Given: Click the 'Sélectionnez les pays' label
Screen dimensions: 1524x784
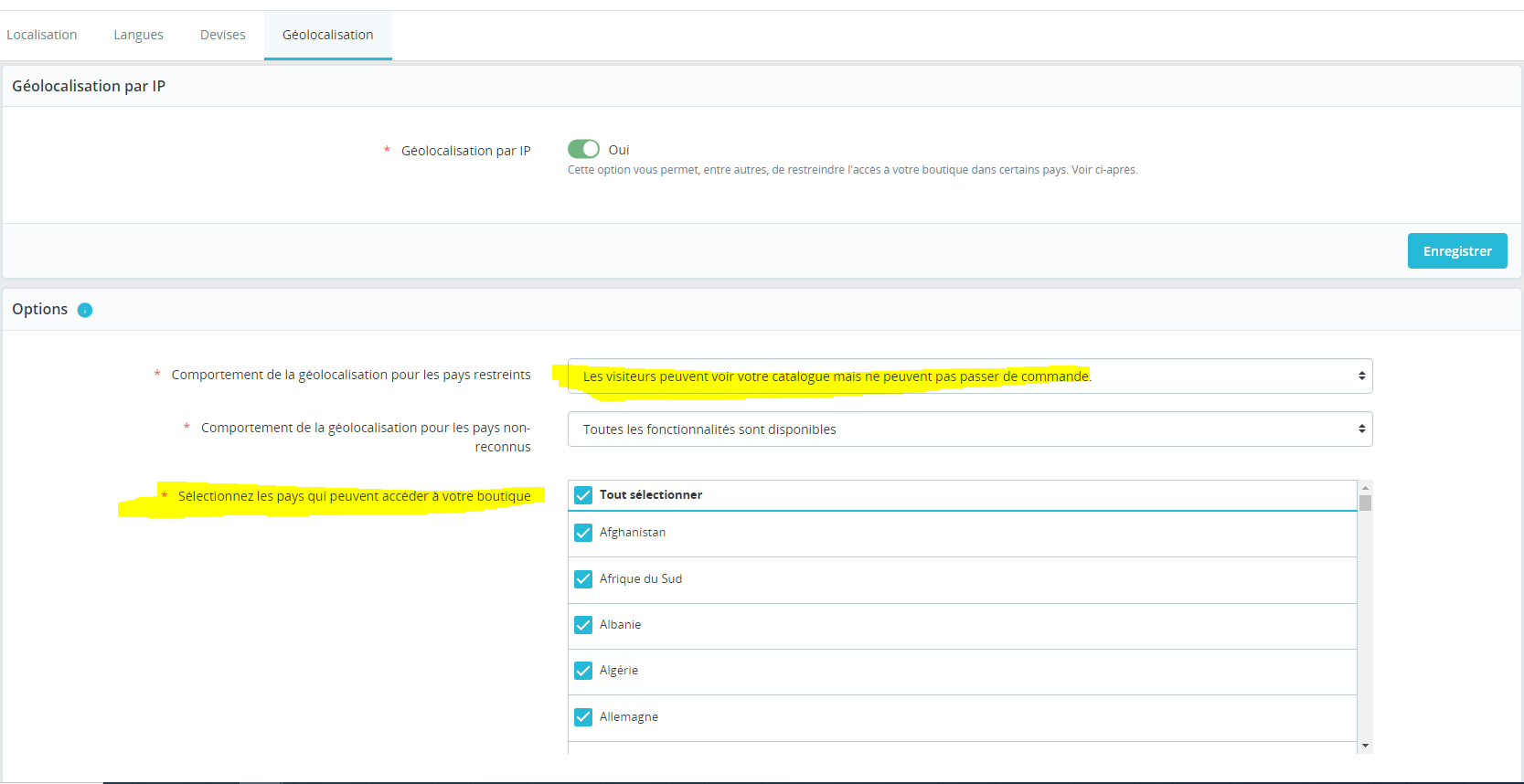Looking at the screenshot, I should [x=355, y=496].
